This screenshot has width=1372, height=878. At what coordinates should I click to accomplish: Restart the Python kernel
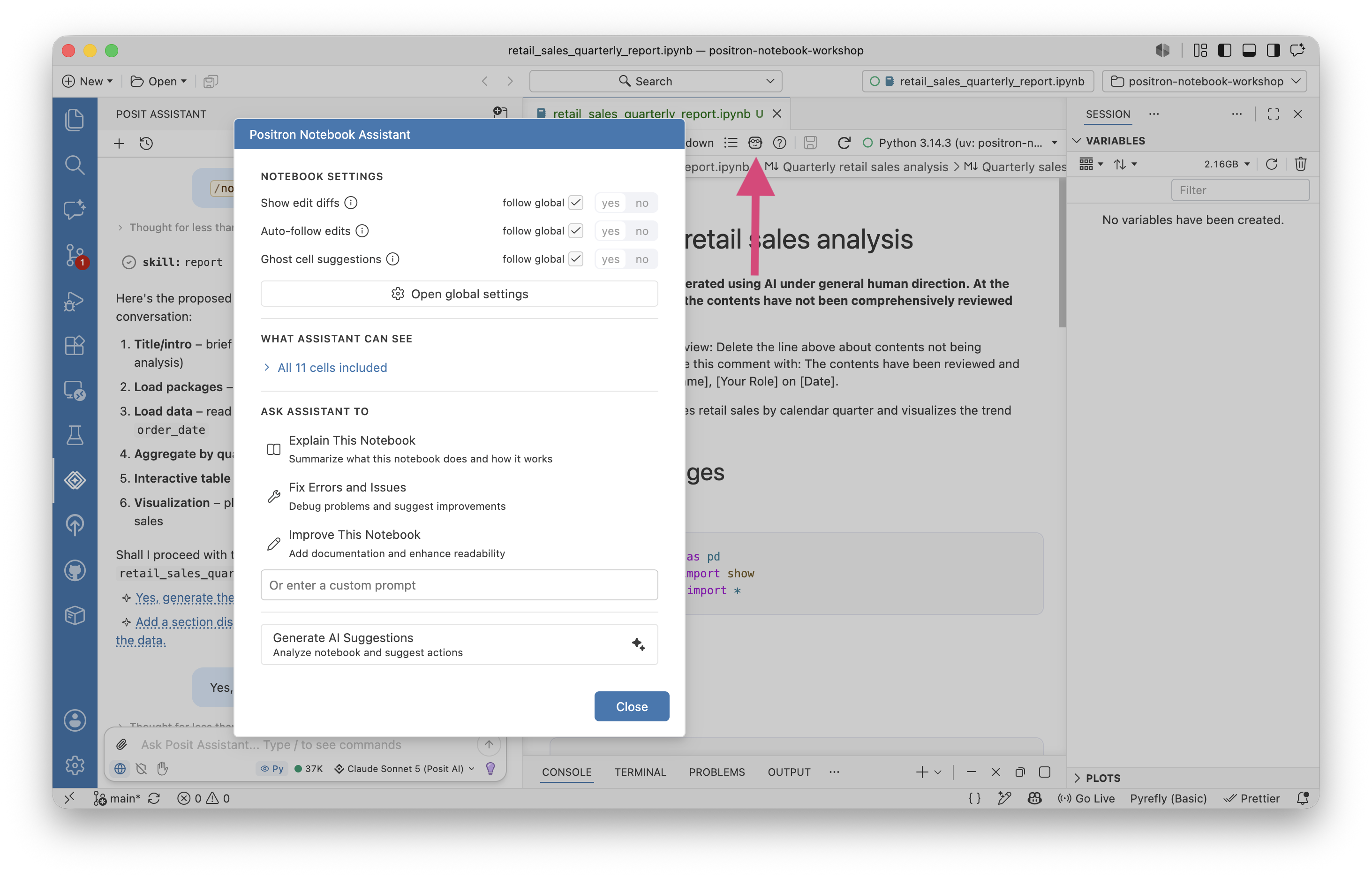tap(844, 143)
